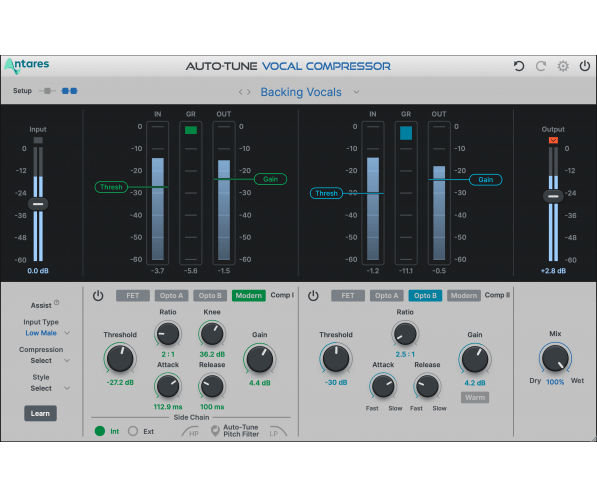Enable the Warm button on Comp II
597x497 pixels.
[x=475, y=397]
